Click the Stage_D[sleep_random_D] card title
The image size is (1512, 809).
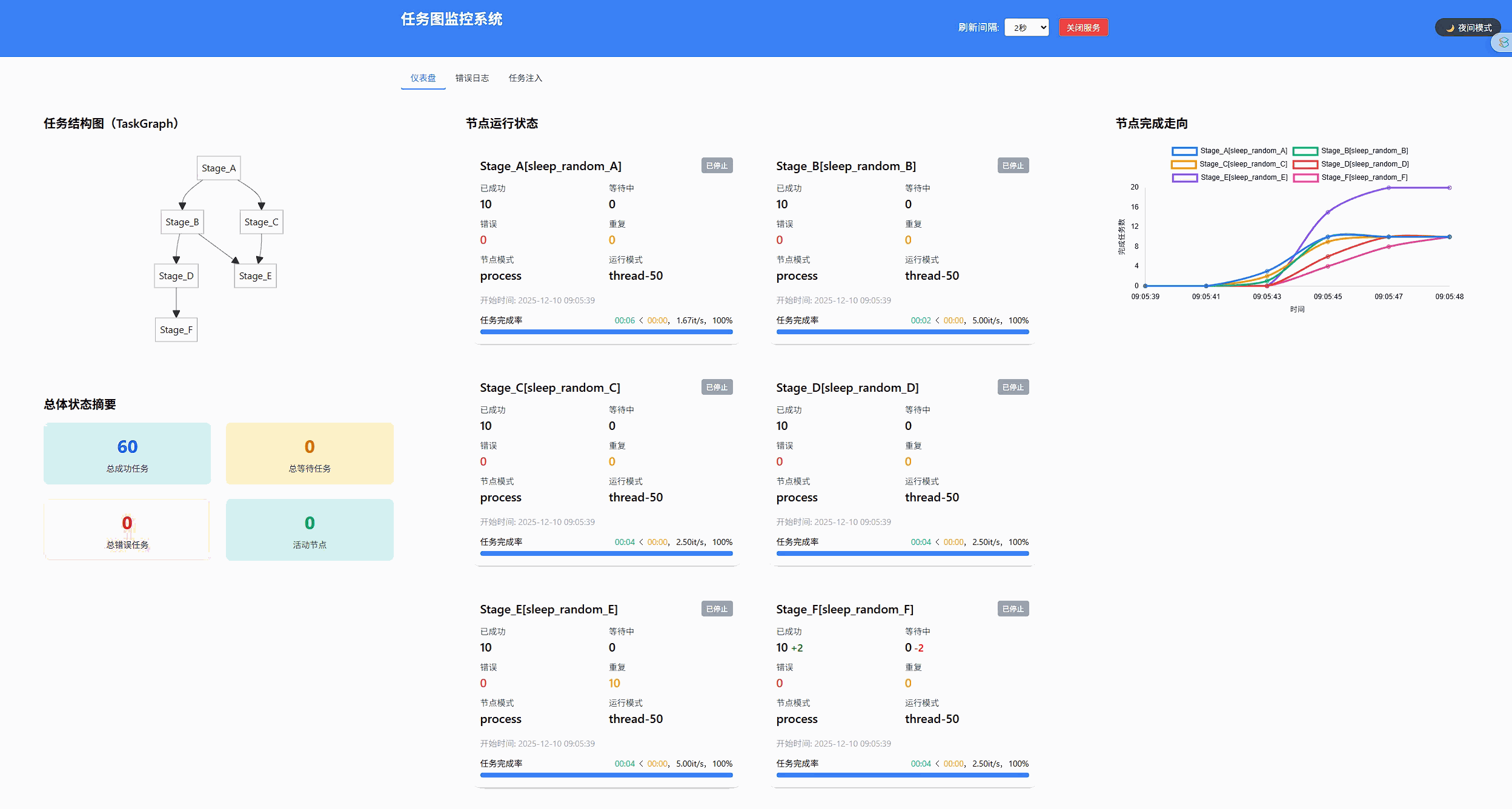click(847, 388)
